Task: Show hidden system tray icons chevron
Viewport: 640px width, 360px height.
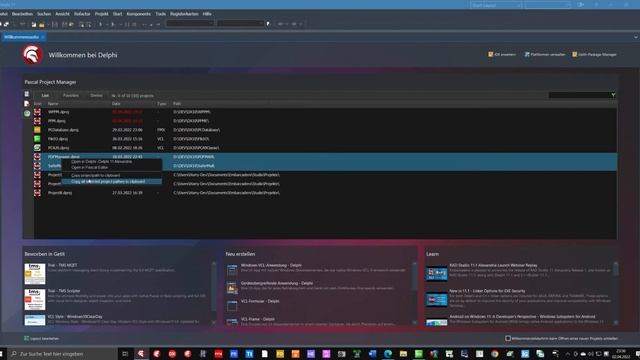Action: (x=567, y=353)
